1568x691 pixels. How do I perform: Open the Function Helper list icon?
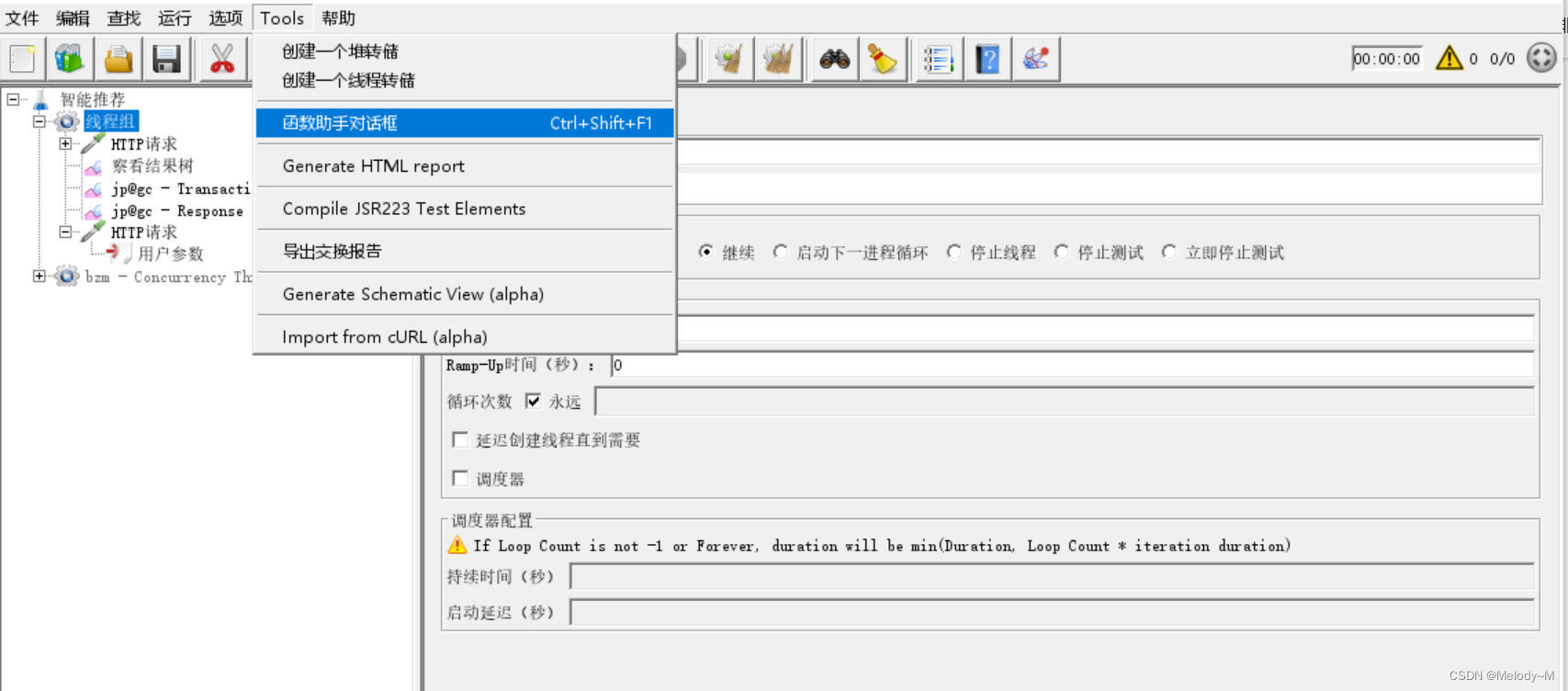tap(938, 59)
